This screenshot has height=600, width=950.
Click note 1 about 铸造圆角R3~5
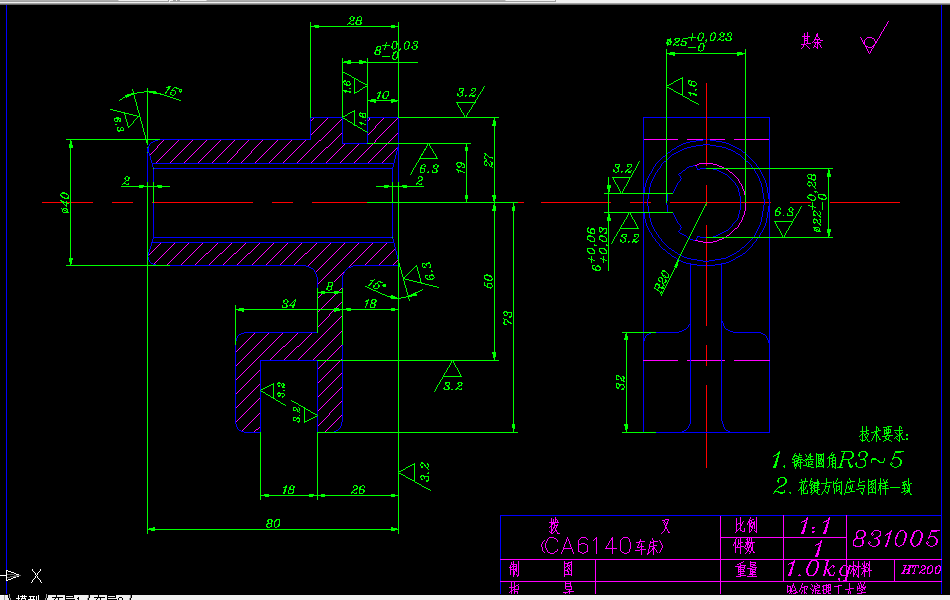pos(837,460)
